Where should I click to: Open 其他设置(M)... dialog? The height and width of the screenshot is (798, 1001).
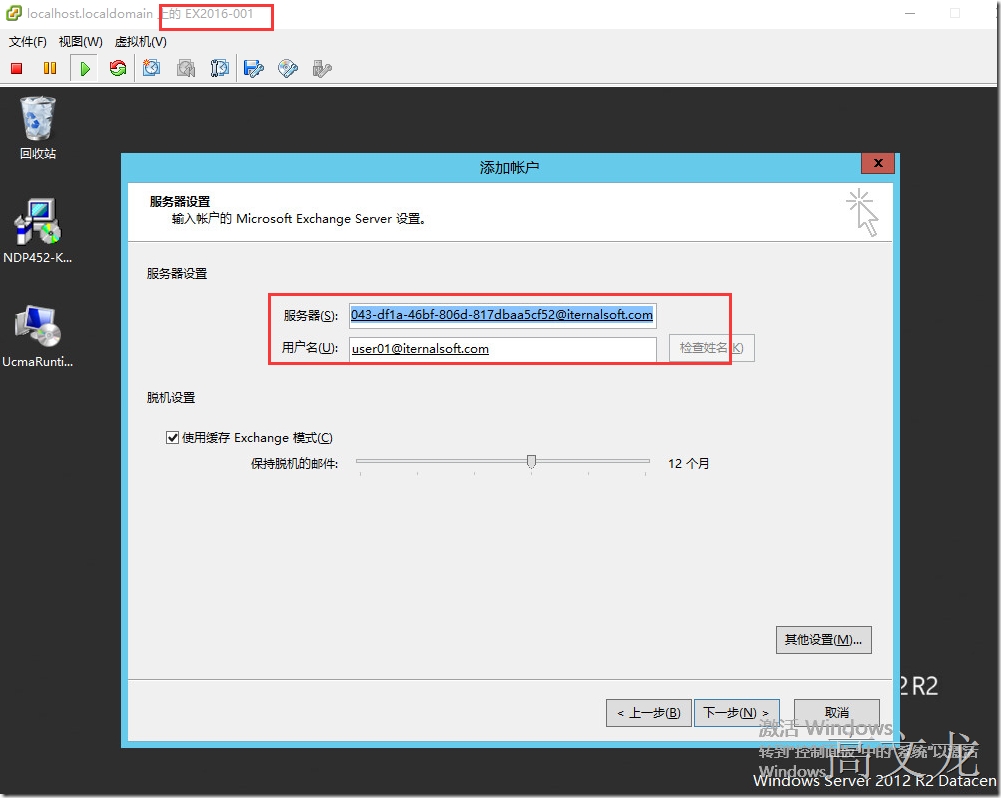pyautogui.click(x=824, y=640)
